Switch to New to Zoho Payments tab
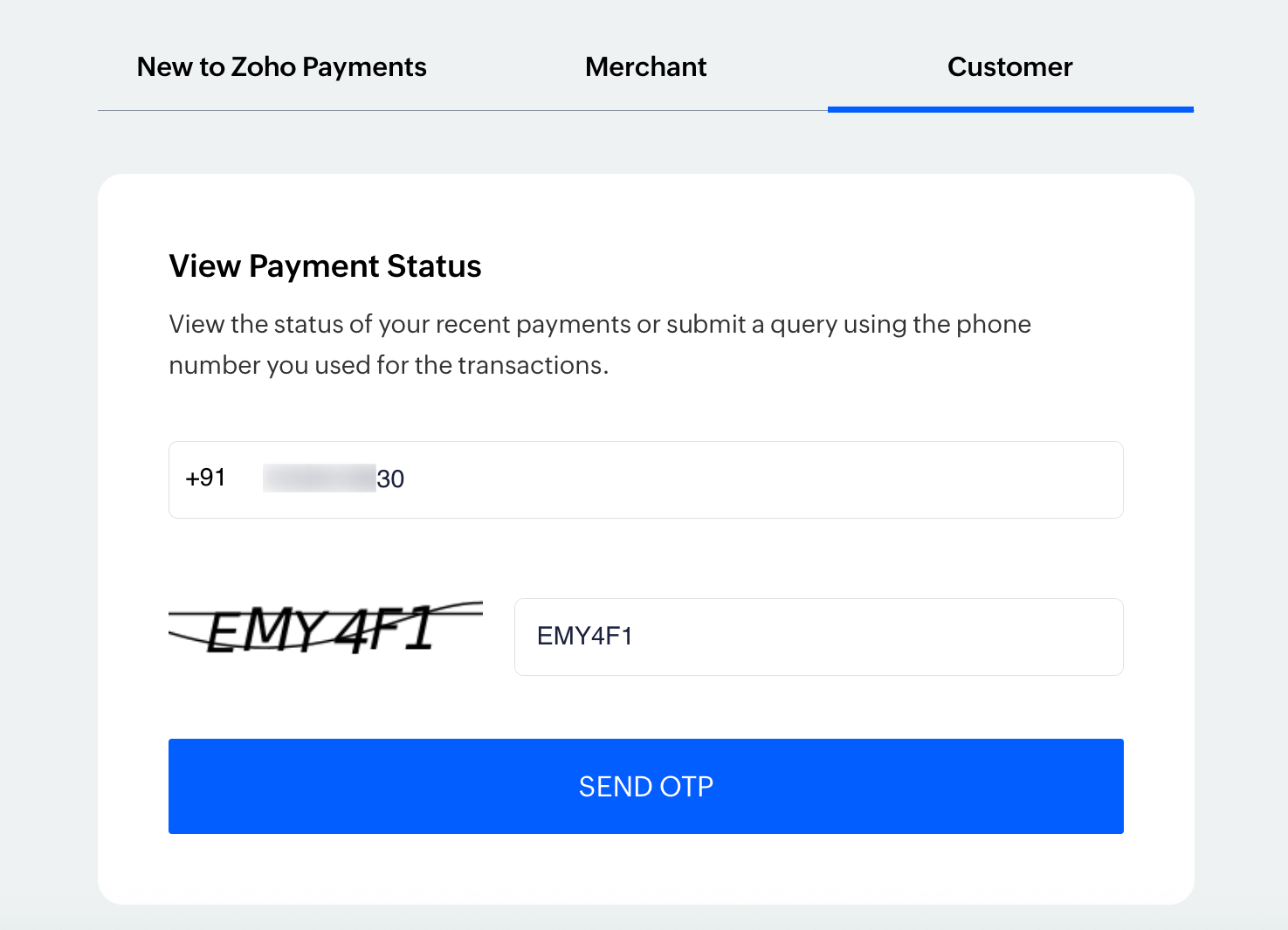This screenshot has height=930, width=1288. click(x=281, y=67)
